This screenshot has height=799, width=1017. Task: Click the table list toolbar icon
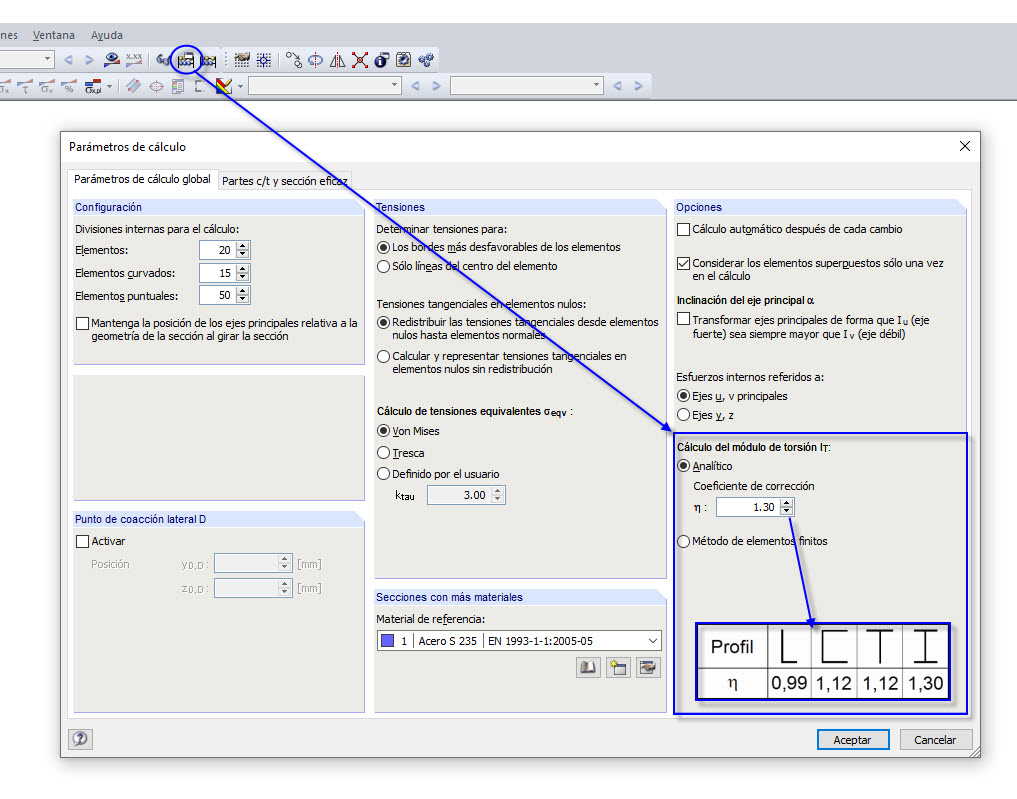coord(178,86)
